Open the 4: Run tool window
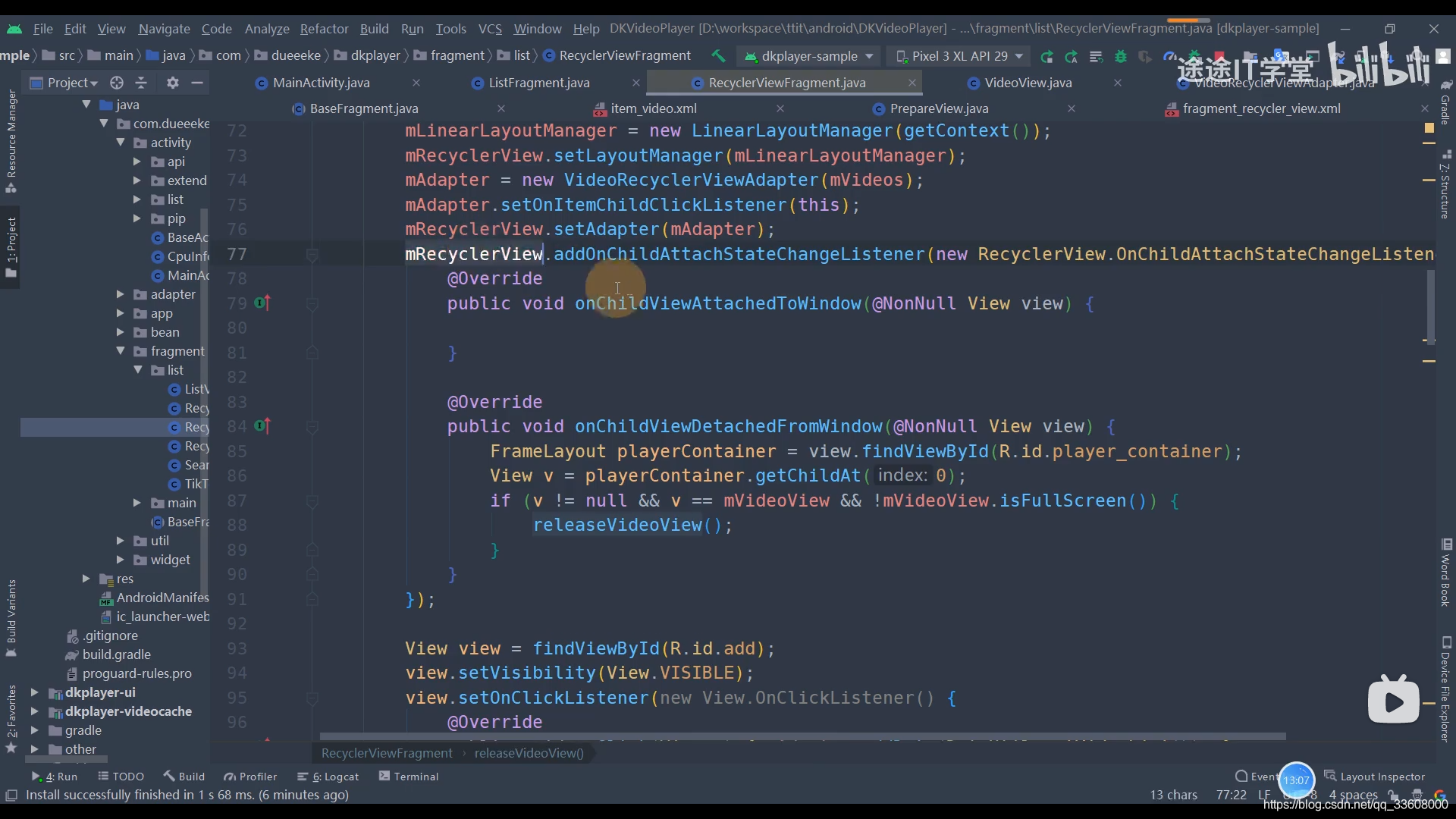 point(55,776)
